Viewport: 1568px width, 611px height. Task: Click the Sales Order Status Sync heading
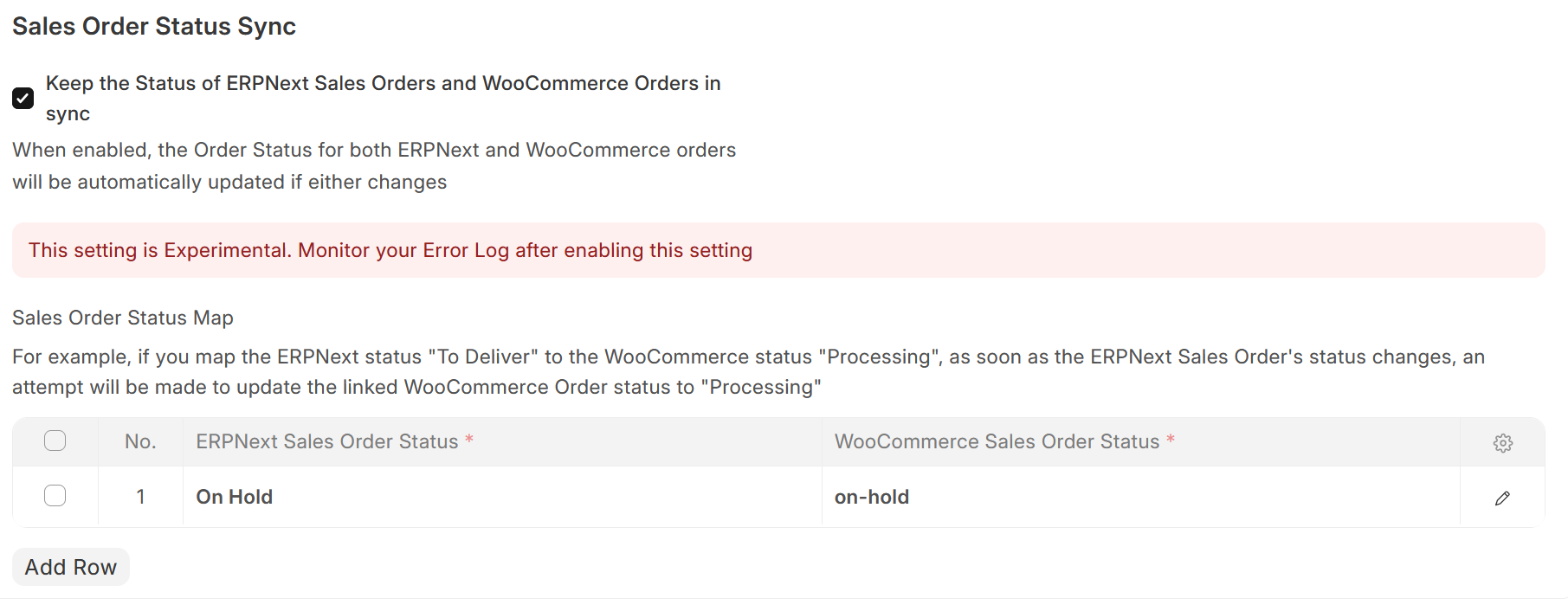click(153, 26)
